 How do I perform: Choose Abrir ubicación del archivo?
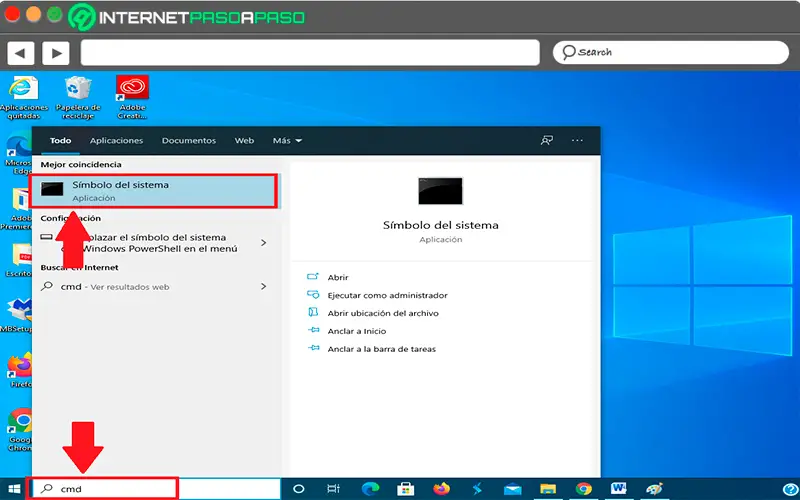tap(383, 313)
